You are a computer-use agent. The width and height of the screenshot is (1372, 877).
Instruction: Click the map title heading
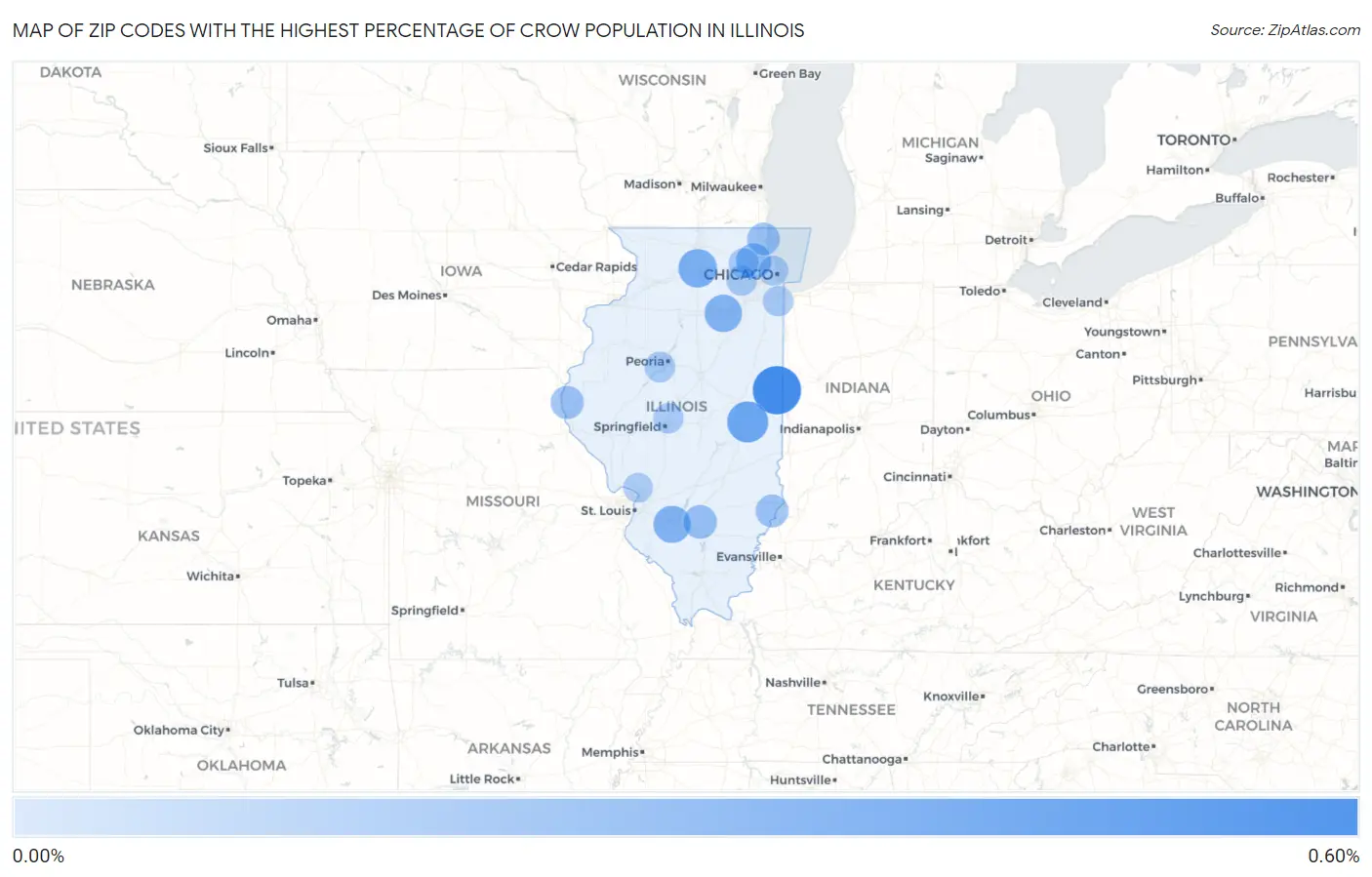tap(409, 30)
